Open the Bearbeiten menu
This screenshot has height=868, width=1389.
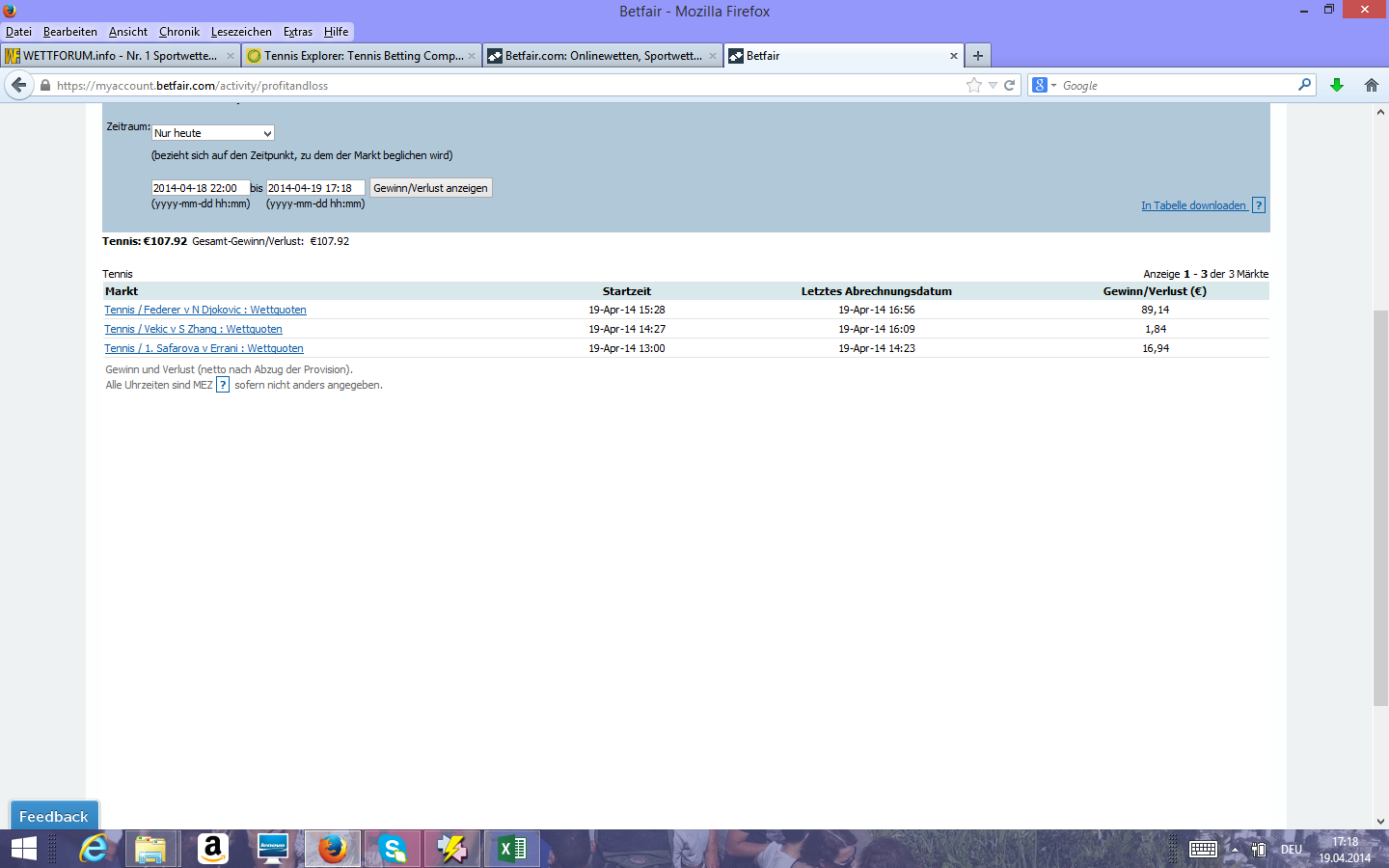pyautogui.click(x=70, y=32)
